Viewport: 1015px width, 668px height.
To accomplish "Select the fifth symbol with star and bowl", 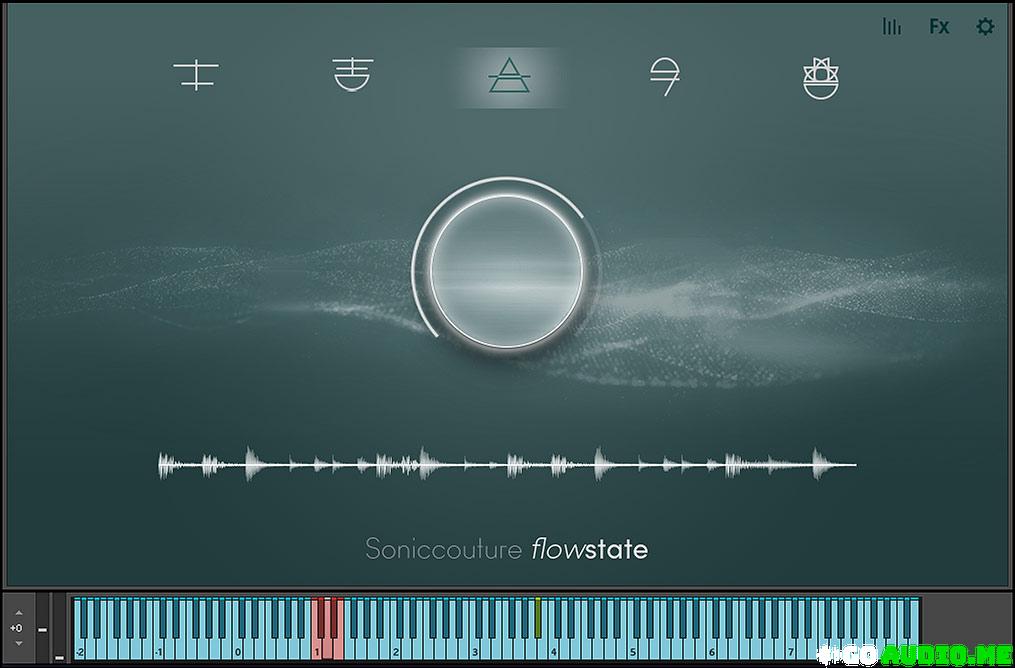I will (820, 78).
